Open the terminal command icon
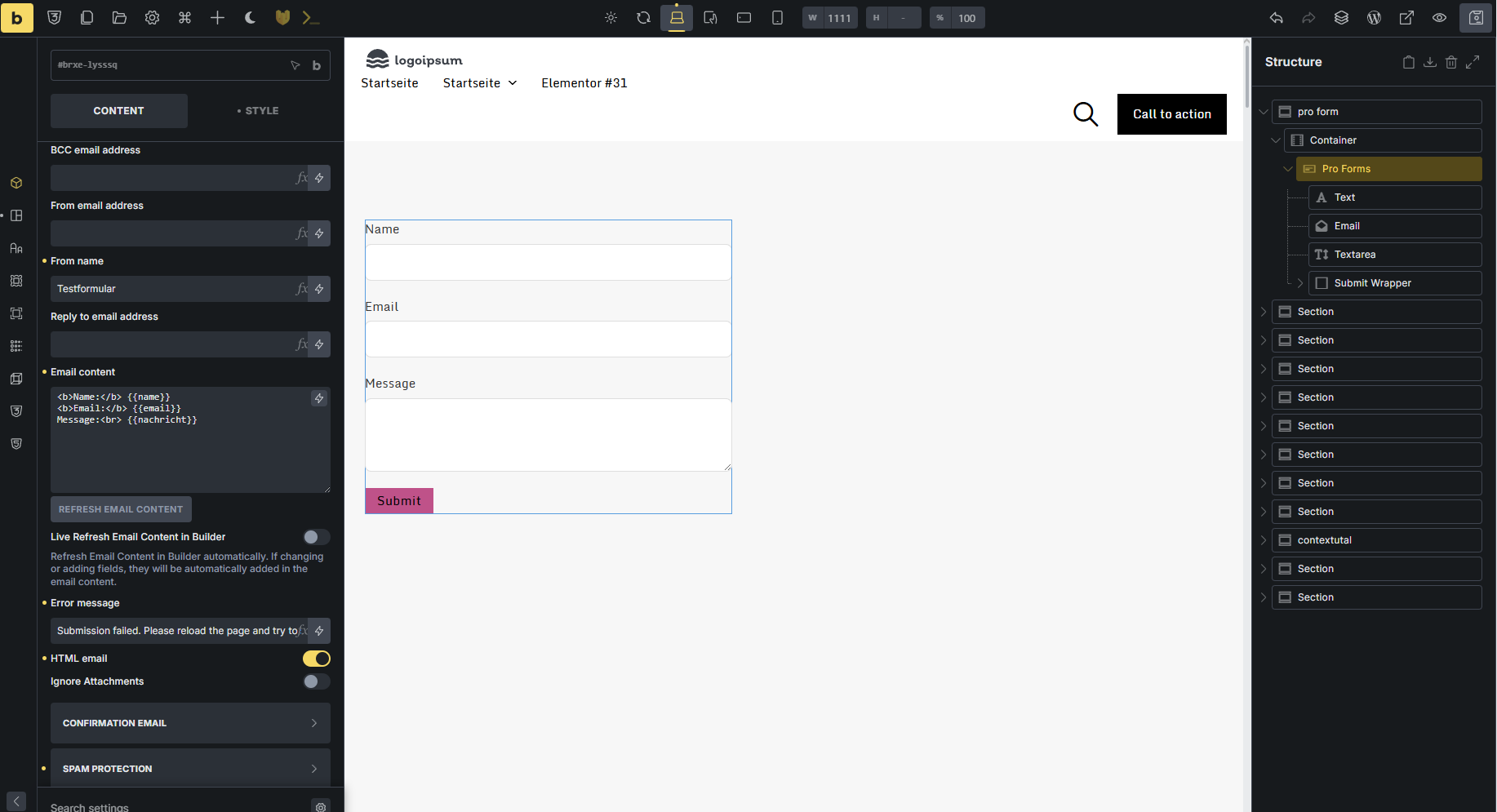Screen dimensions: 1497x812 (x=310, y=18)
